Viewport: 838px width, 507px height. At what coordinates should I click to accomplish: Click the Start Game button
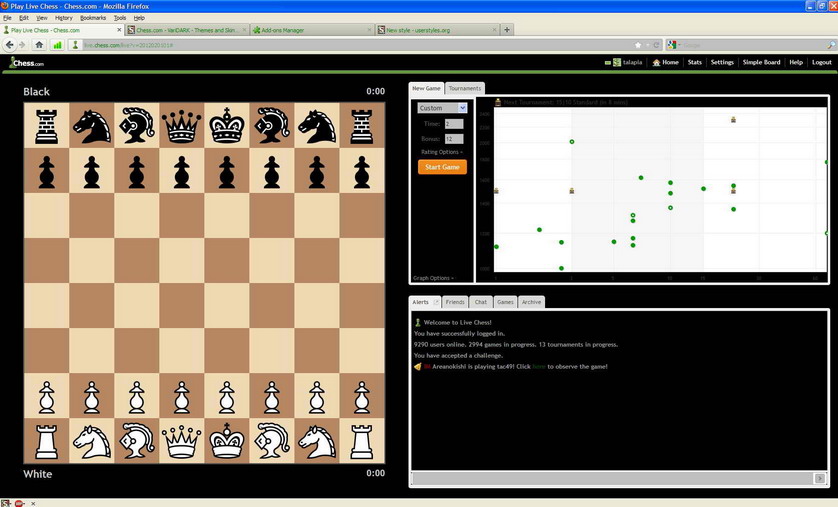[442, 167]
